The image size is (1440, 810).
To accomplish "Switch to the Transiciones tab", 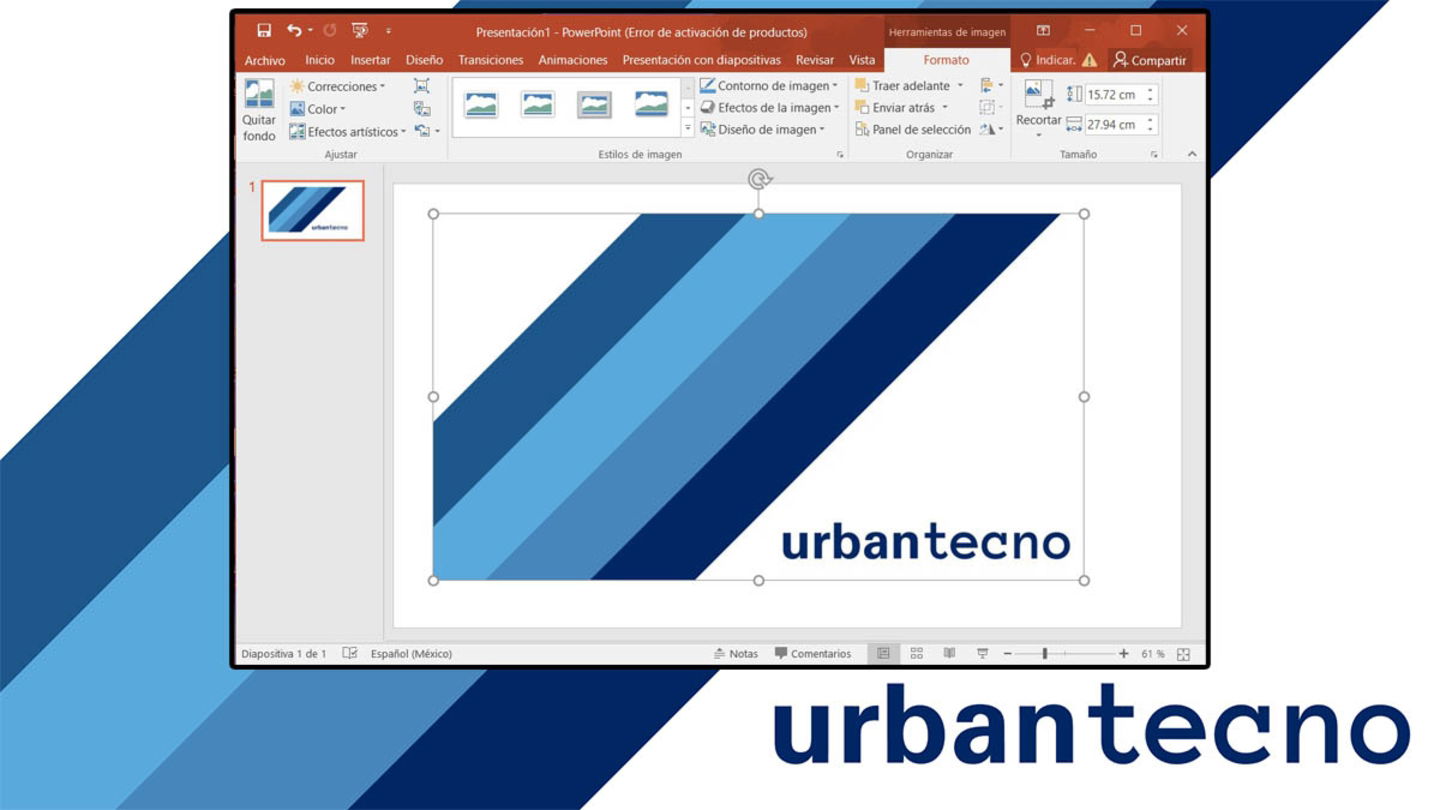I will click(491, 60).
